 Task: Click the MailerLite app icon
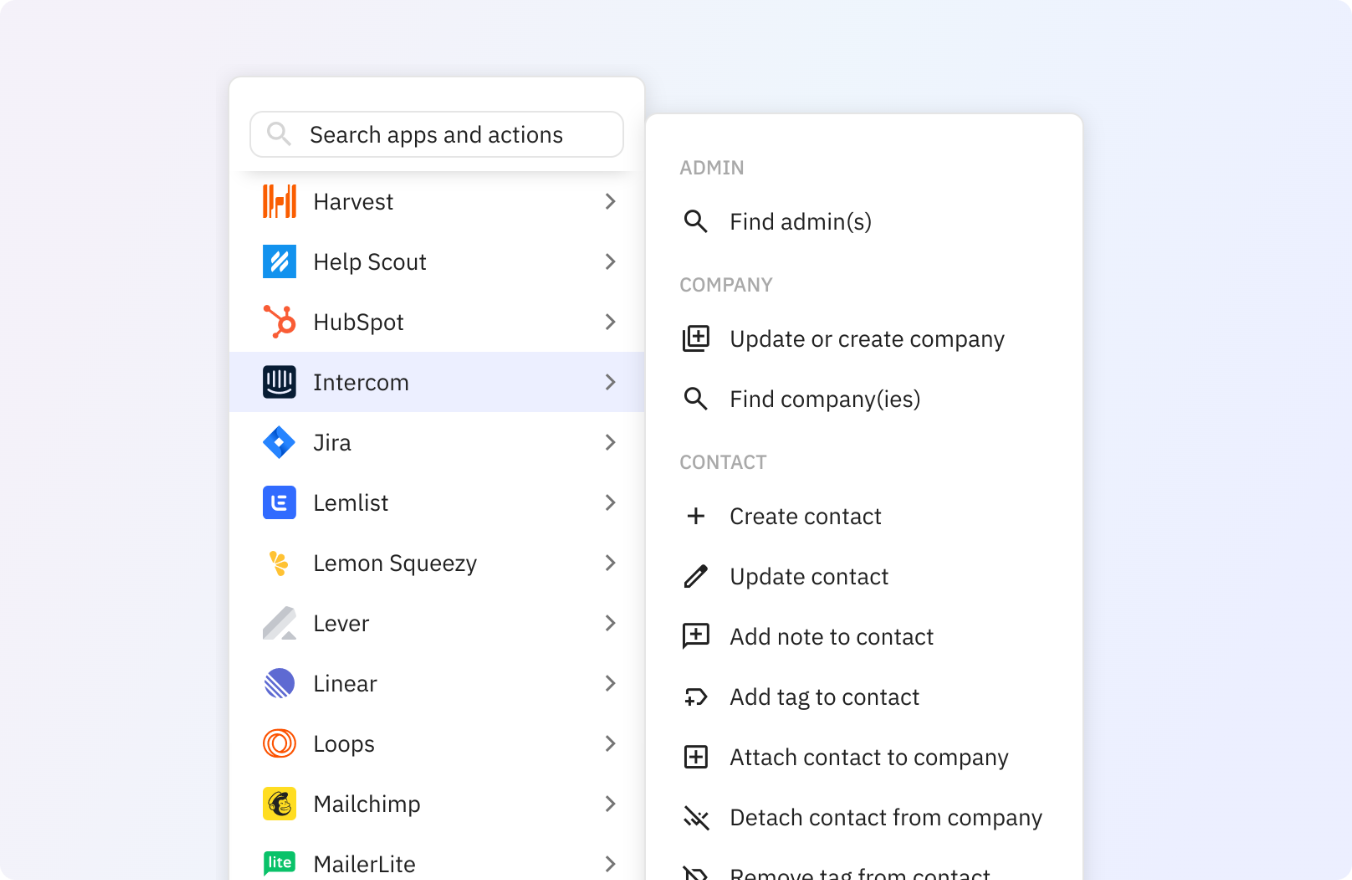click(x=279, y=864)
